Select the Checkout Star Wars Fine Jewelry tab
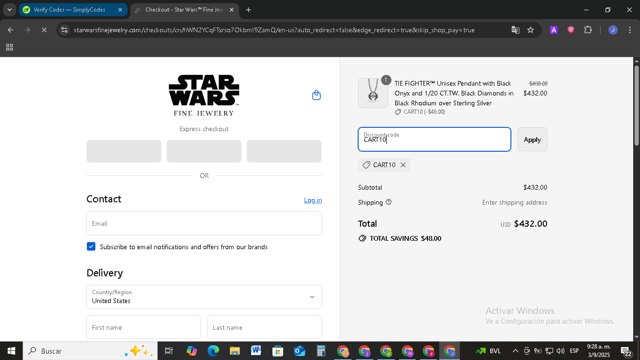This screenshot has height=360, width=640. pos(184,10)
